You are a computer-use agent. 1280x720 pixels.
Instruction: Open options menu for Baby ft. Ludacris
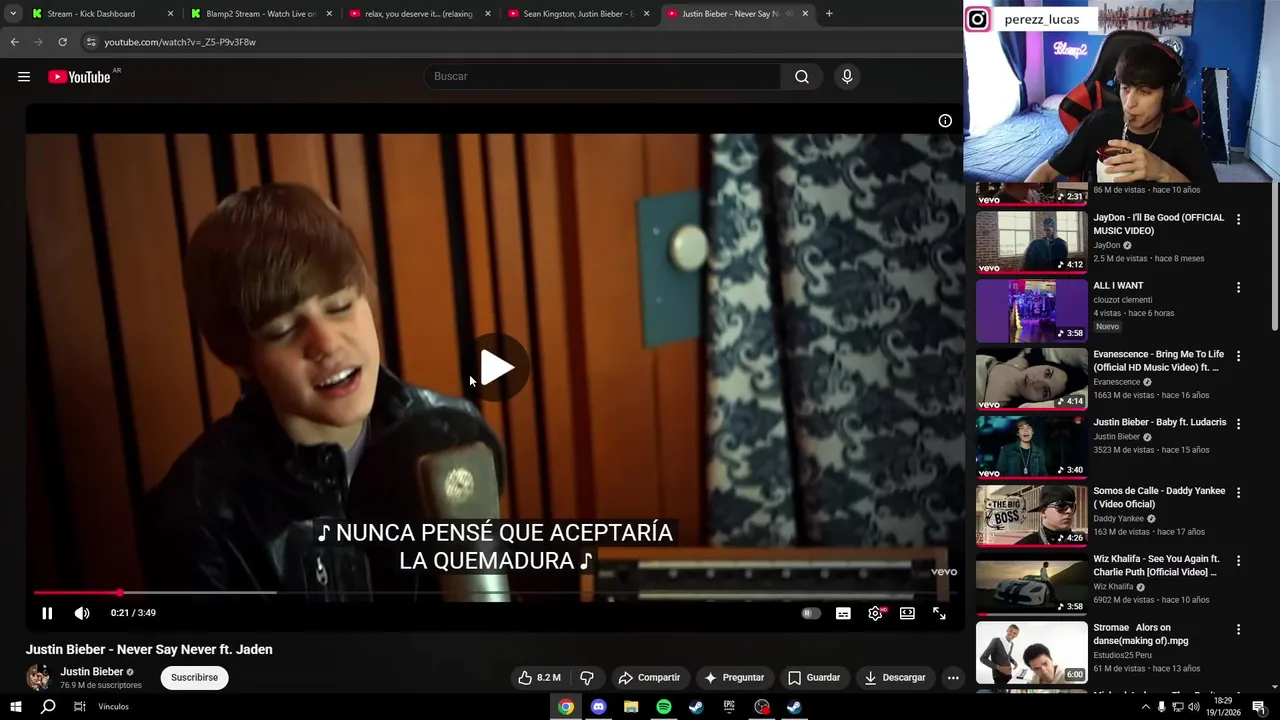pyautogui.click(x=1238, y=424)
